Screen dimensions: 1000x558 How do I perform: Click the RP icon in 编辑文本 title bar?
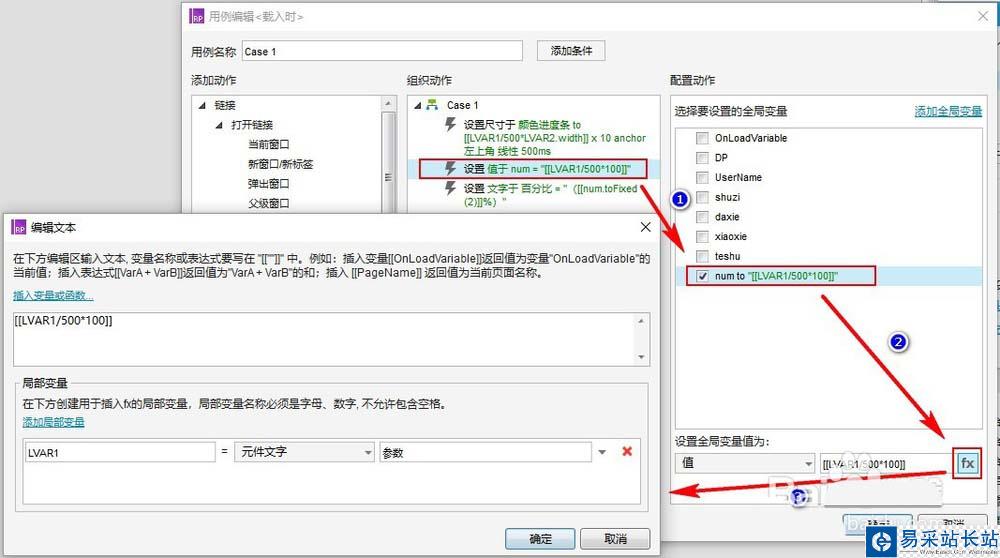click(19, 227)
